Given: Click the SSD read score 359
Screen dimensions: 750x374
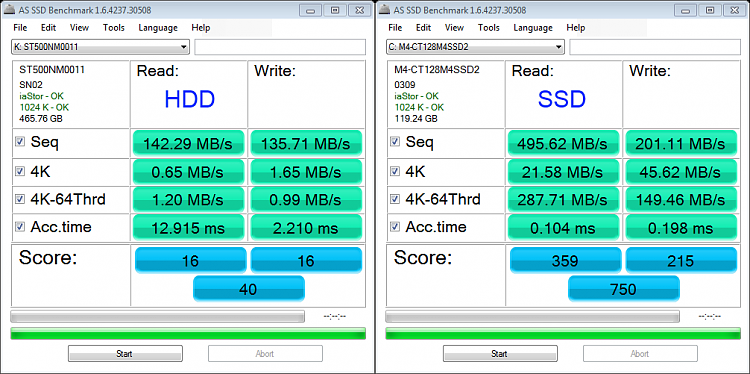Looking at the screenshot, I should pos(565,260).
